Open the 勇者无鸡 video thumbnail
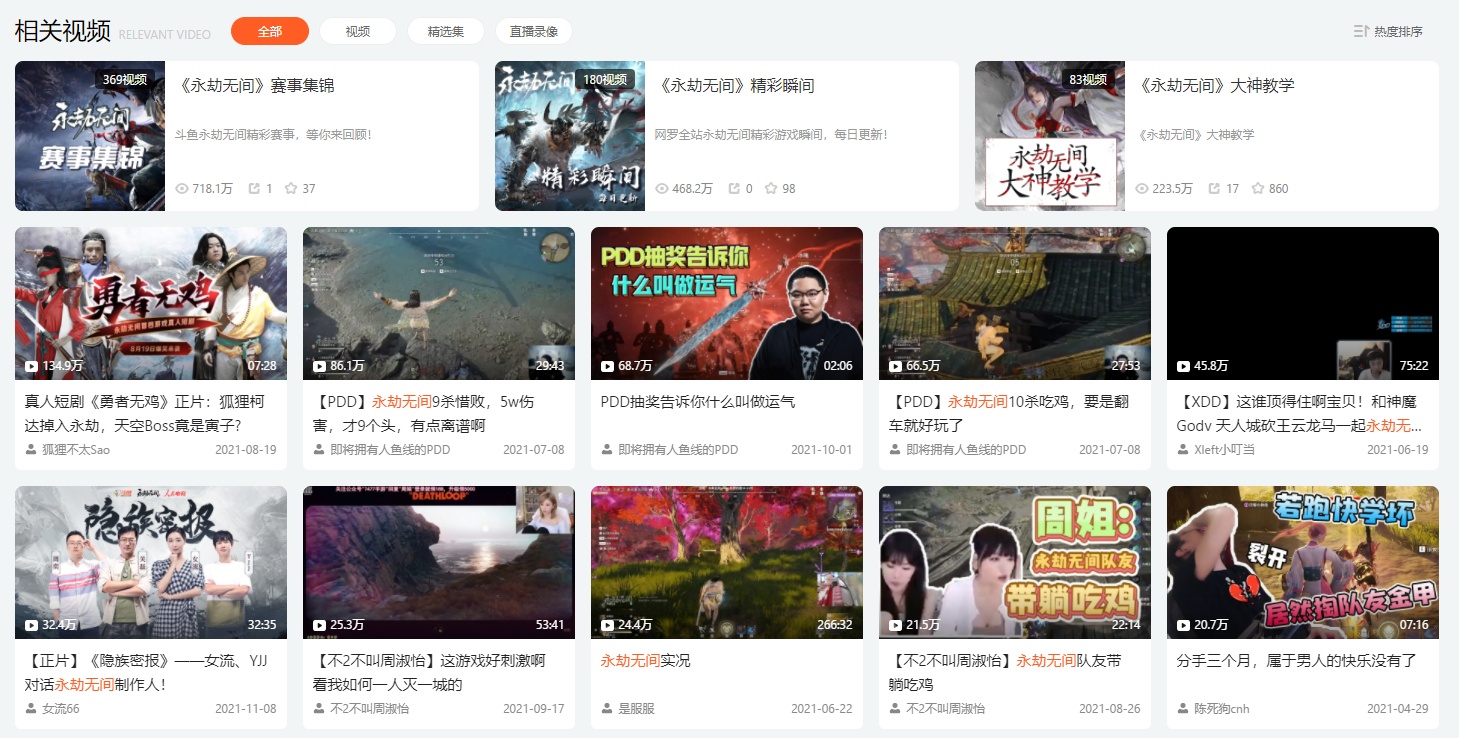The width and height of the screenshot is (1459, 738). tap(151, 303)
